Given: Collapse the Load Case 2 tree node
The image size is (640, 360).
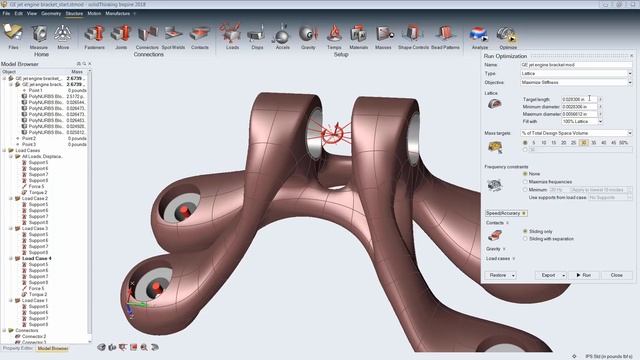Looking at the screenshot, I should [11, 198].
